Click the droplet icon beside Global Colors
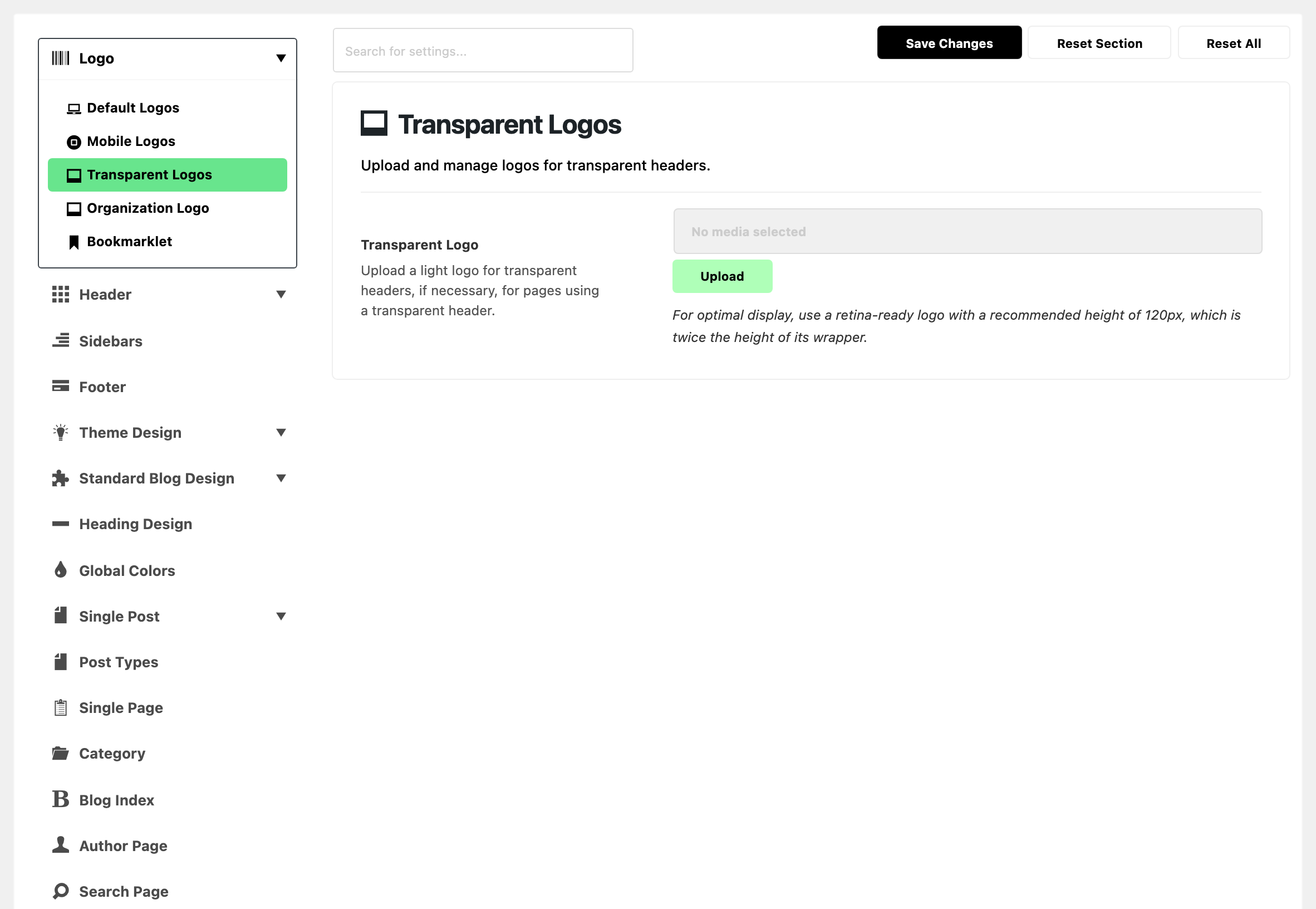 [x=61, y=570]
